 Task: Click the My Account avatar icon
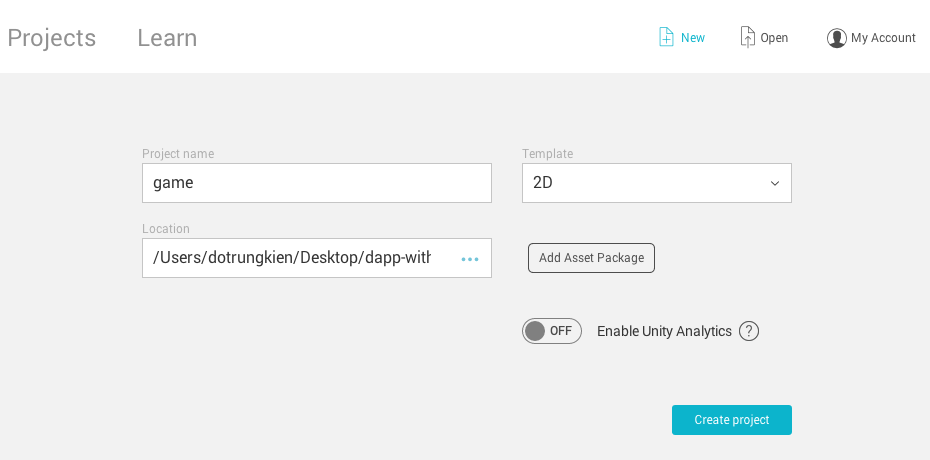(836, 38)
